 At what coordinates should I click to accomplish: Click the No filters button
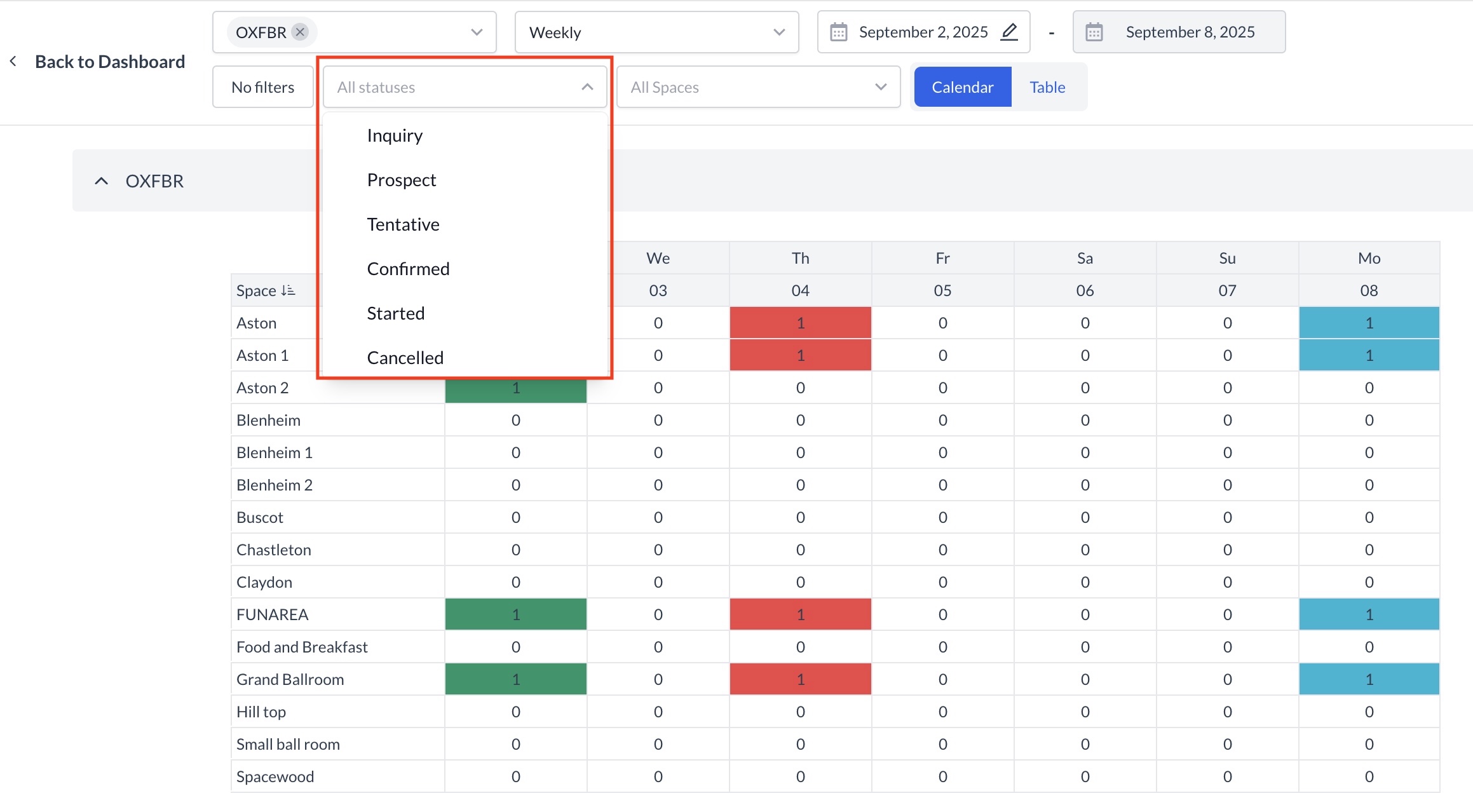(262, 87)
